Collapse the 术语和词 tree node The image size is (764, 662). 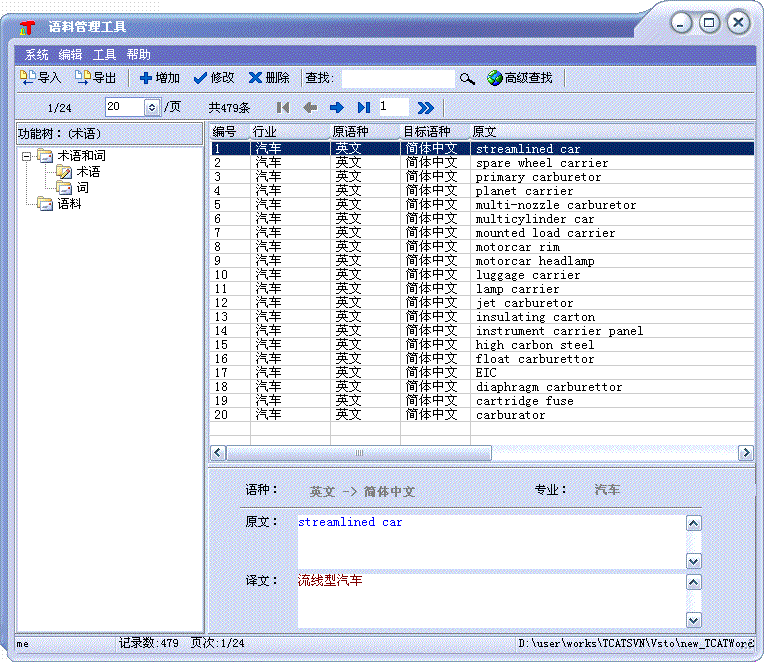pyautogui.click(x=27, y=156)
